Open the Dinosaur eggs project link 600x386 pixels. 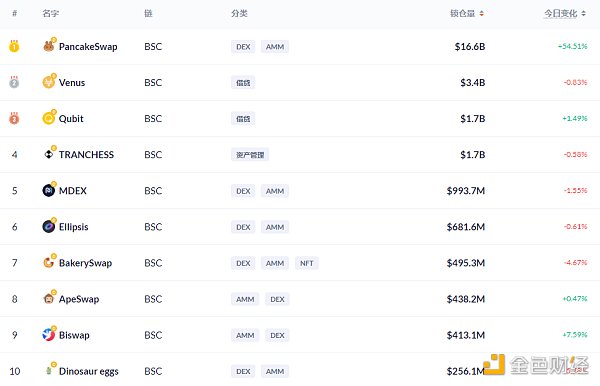pos(88,371)
